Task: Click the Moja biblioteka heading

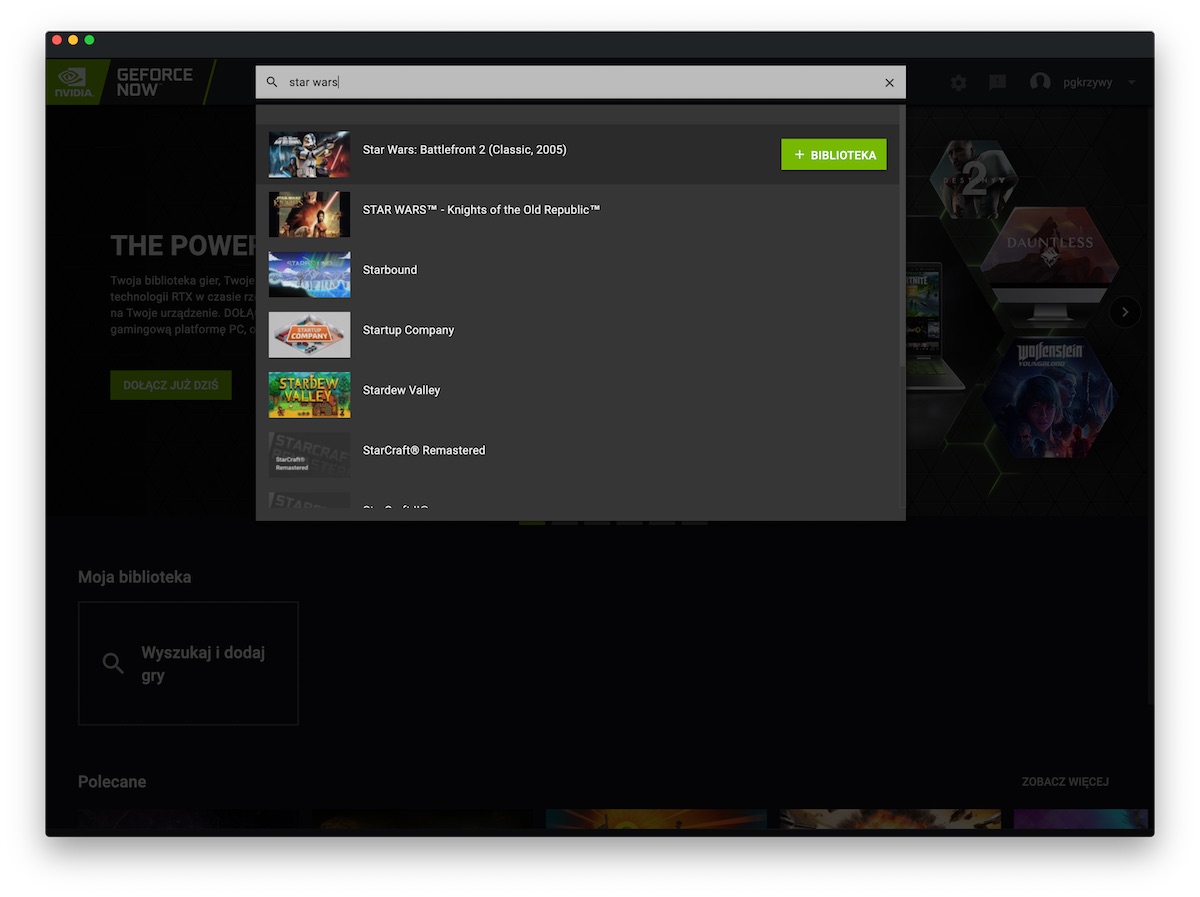Action: [134, 577]
